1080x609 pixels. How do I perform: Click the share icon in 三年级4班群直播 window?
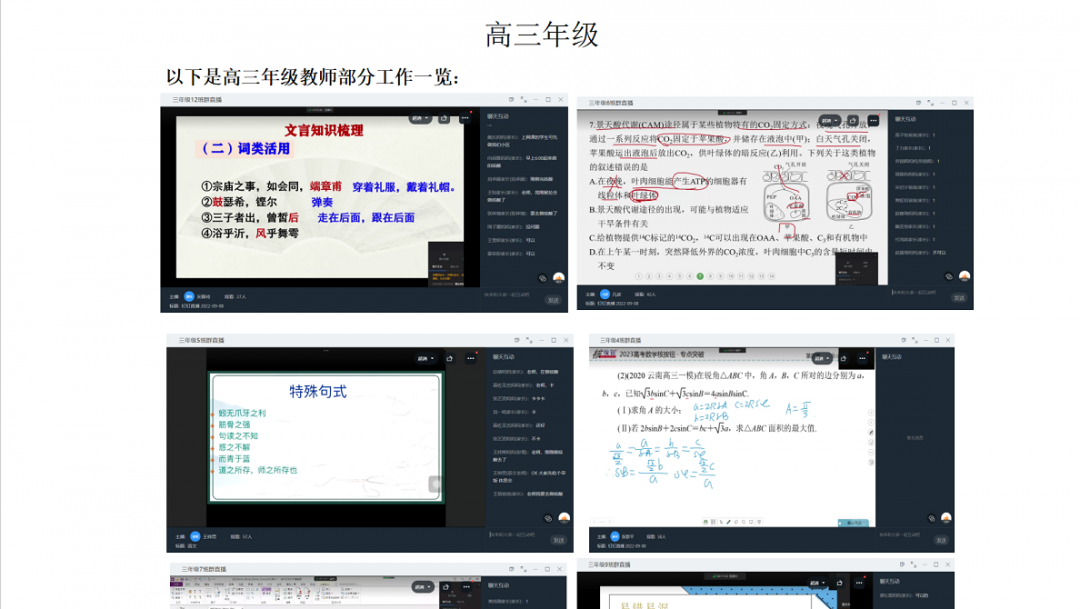[843, 358]
